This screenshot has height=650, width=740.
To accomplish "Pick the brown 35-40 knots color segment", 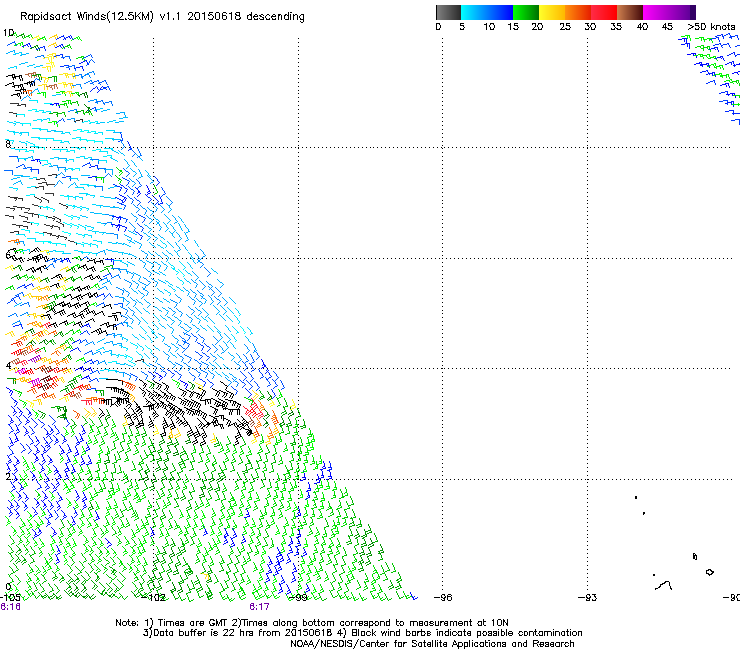I will 630,12.
